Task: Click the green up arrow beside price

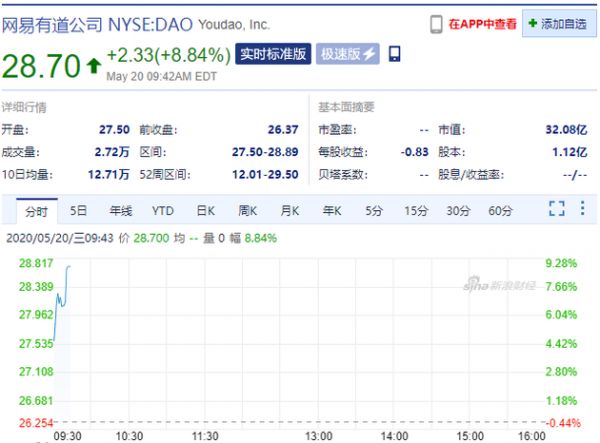Action: click(x=93, y=67)
